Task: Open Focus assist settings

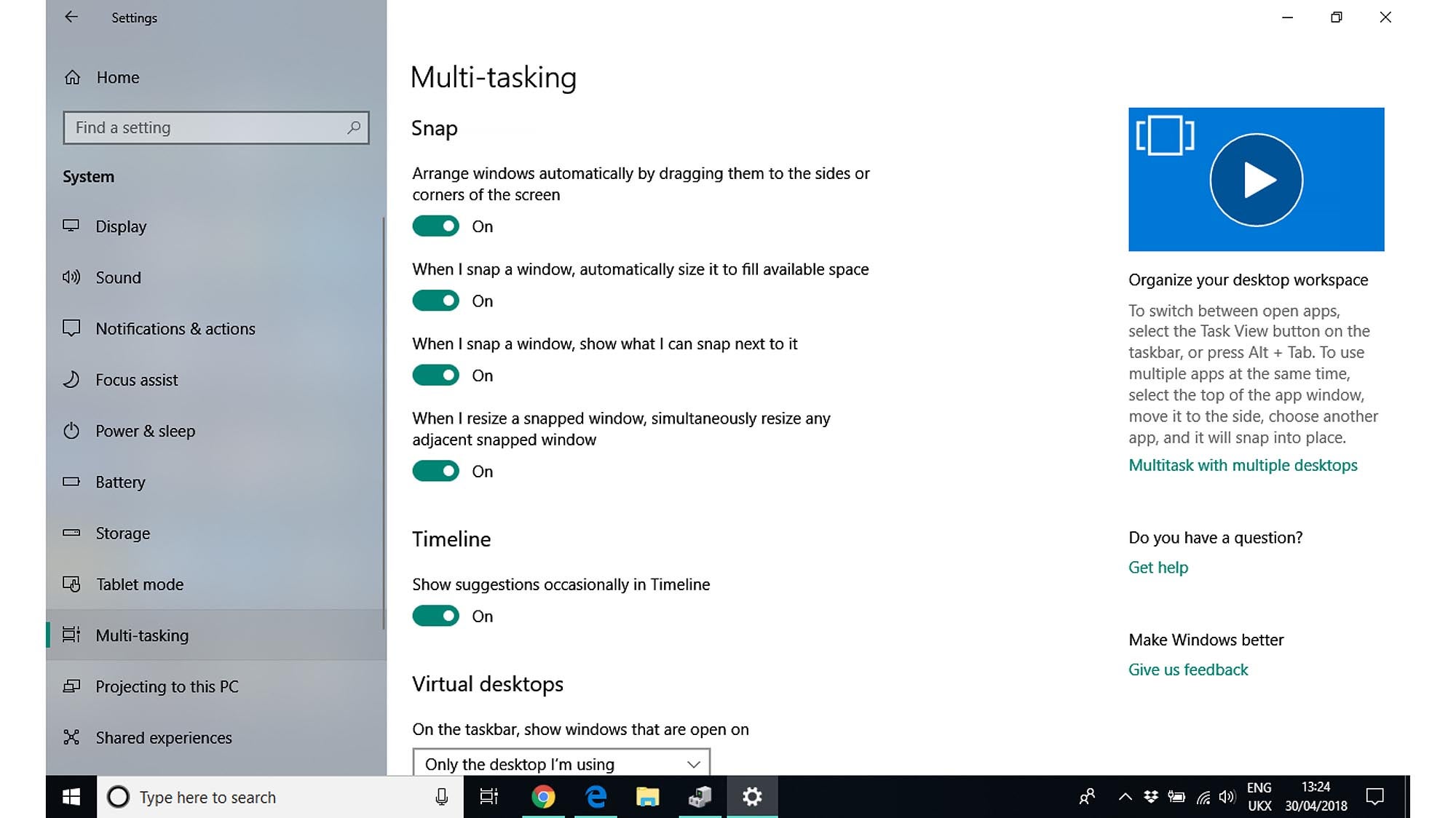Action: (215, 380)
